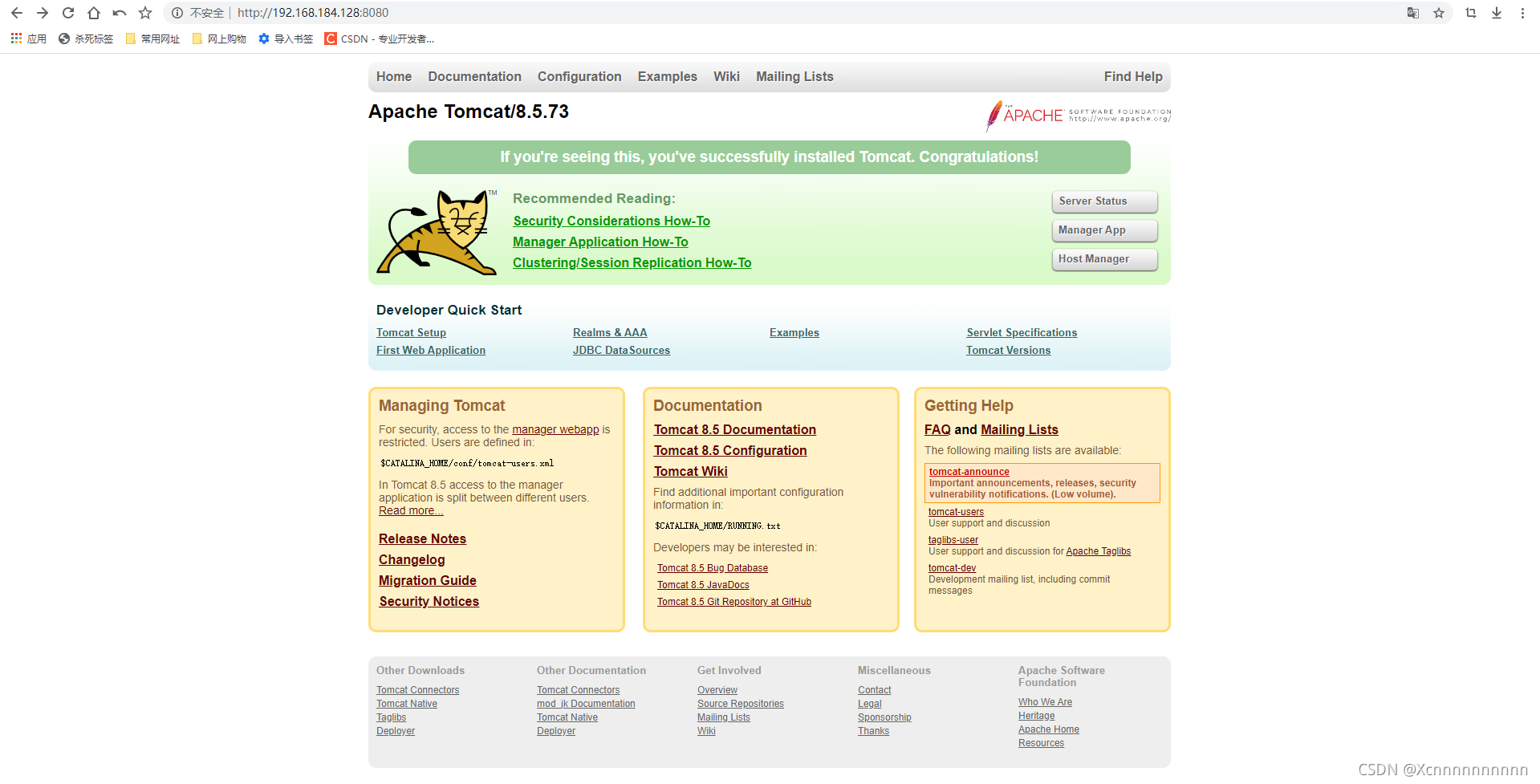Open the Apache Taglibs link
The image size is (1540, 784).
(1098, 551)
